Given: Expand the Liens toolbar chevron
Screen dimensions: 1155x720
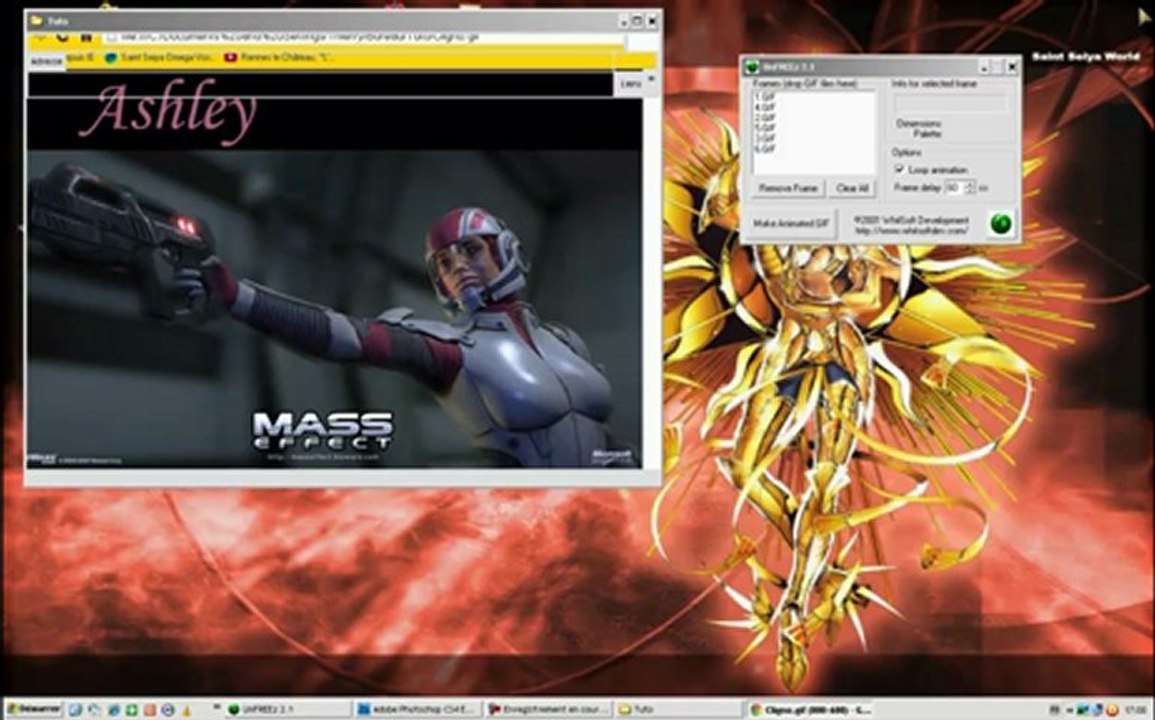Looking at the screenshot, I should click(650, 78).
